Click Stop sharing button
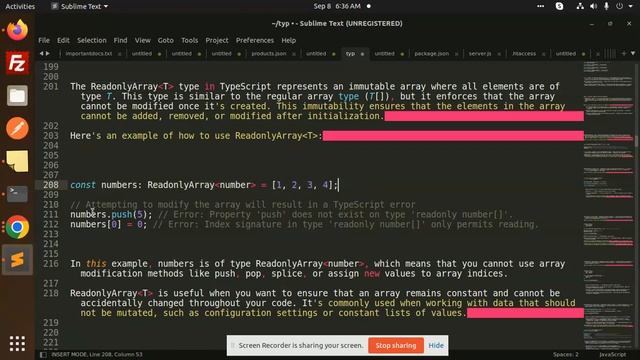The image size is (640, 360). pyautogui.click(x=396, y=345)
